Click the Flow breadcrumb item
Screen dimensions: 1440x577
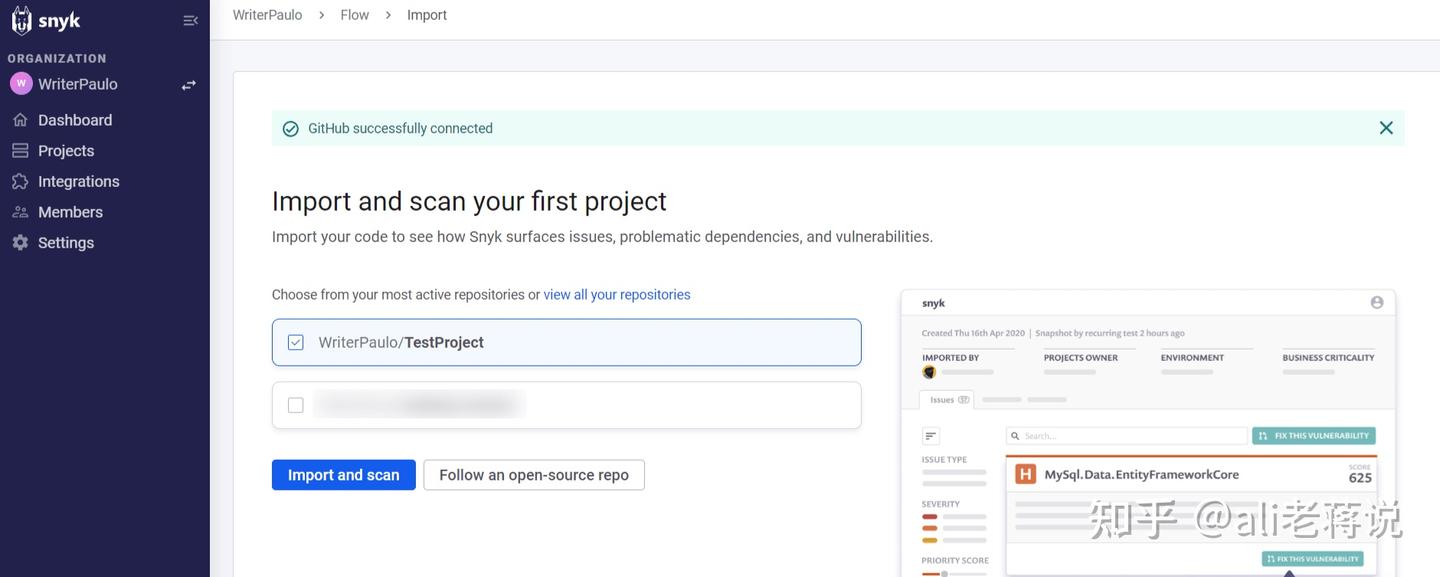coord(355,15)
